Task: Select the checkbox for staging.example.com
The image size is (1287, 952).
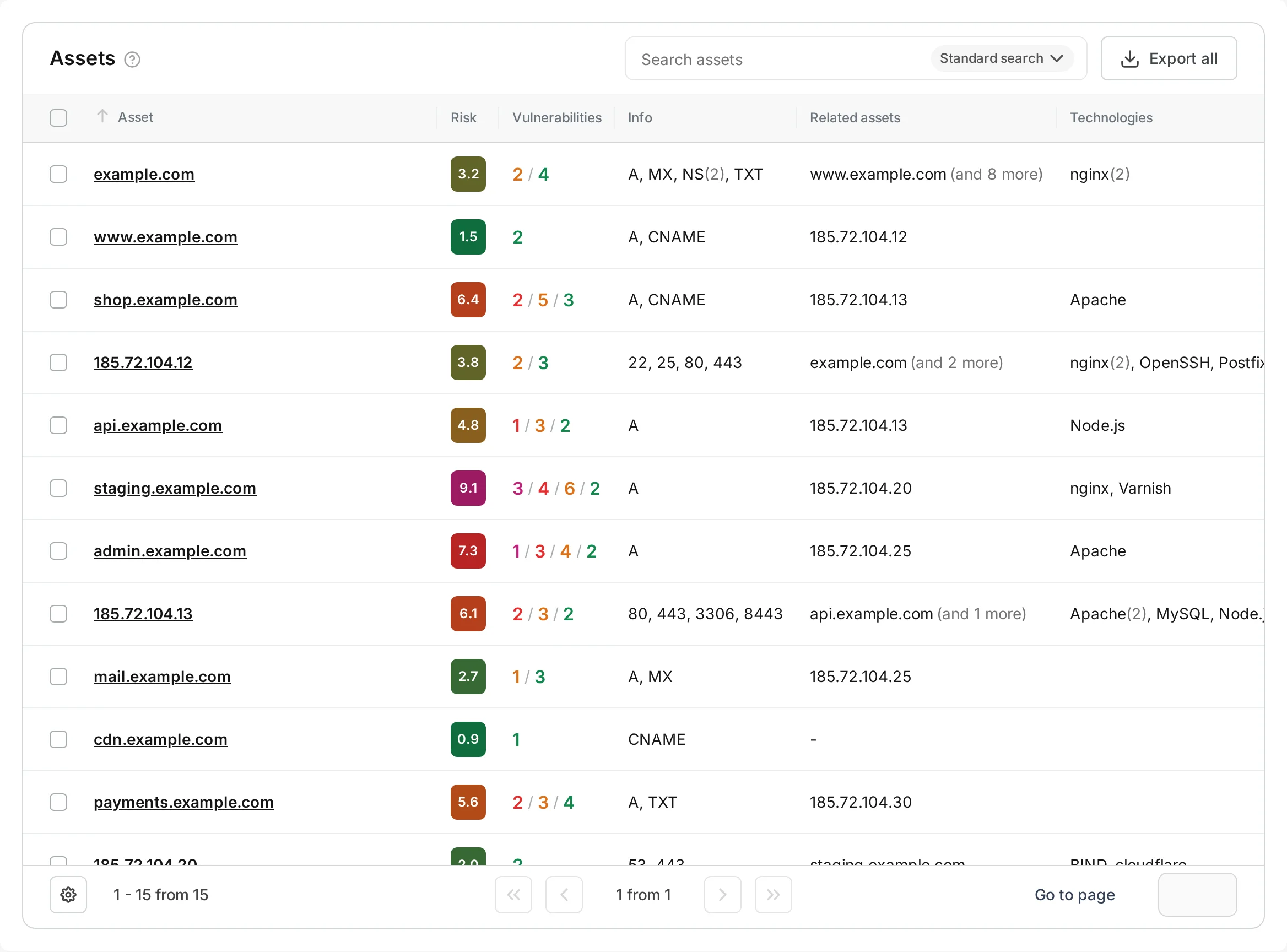Action: click(58, 488)
